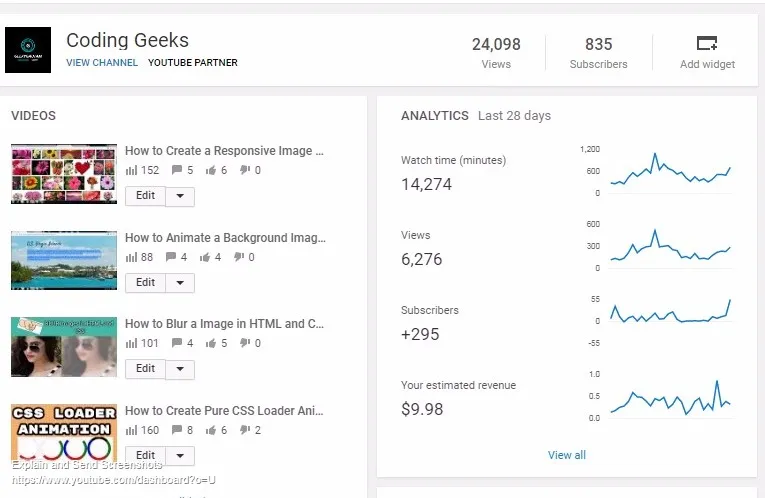The height and width of the screenshot is (498, 765).
Task: Click thumbs-down icon for Animate Background video
Action: pos(239,256)
